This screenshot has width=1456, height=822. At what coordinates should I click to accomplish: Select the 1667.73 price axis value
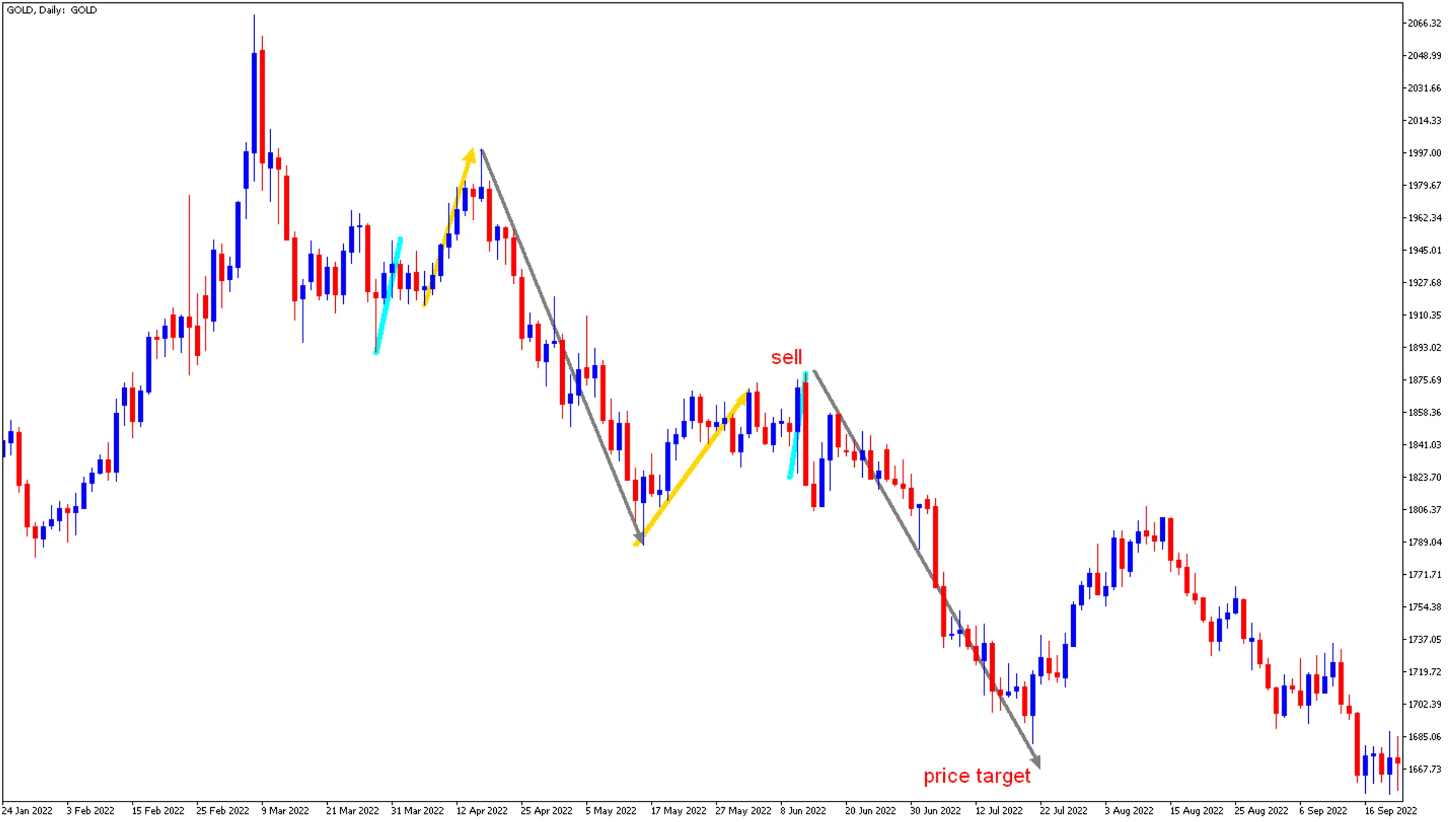click(x=1424, y=769)
